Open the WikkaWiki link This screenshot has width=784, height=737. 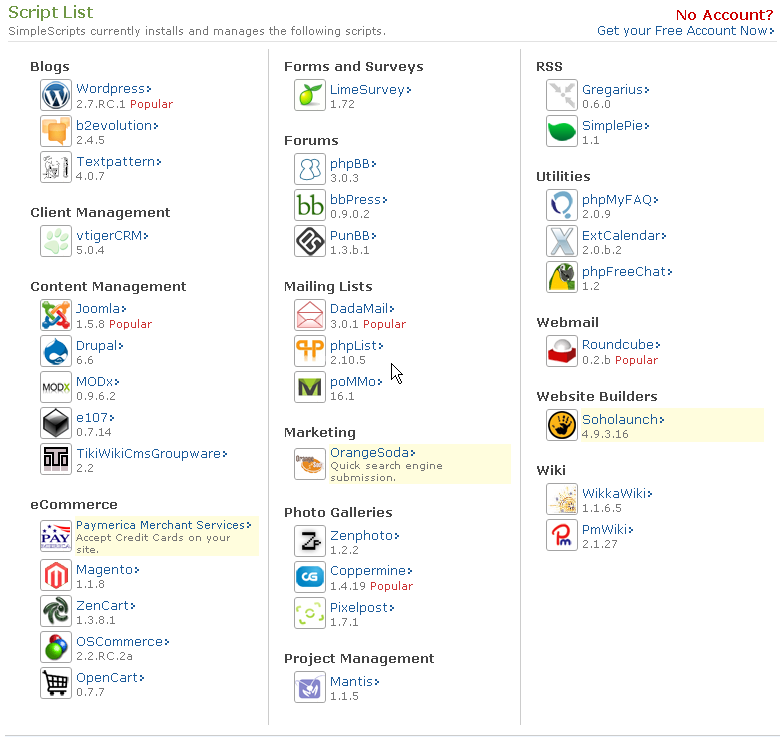pyautogui.click(x=617, y=494)
